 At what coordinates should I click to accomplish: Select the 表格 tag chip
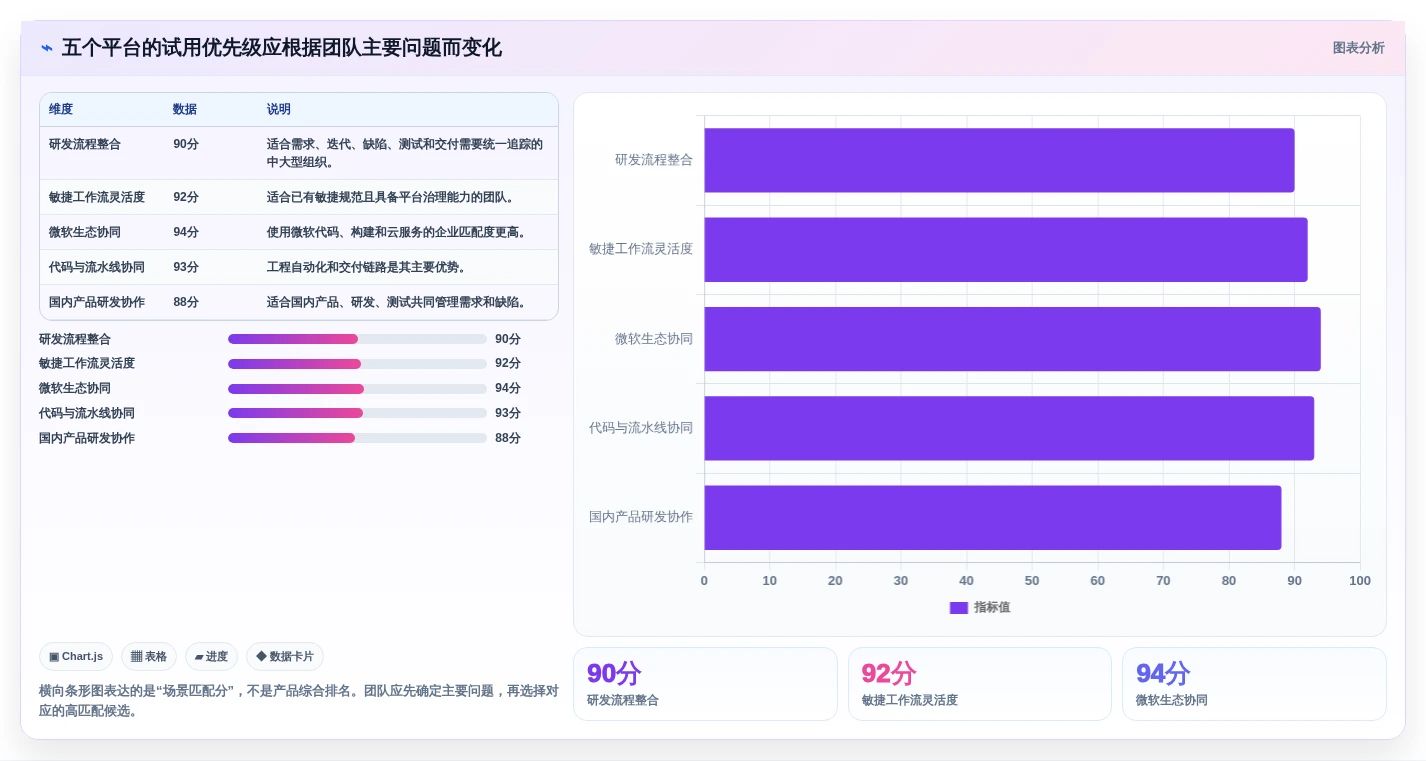pyautogui.click(x=149, y=657)
